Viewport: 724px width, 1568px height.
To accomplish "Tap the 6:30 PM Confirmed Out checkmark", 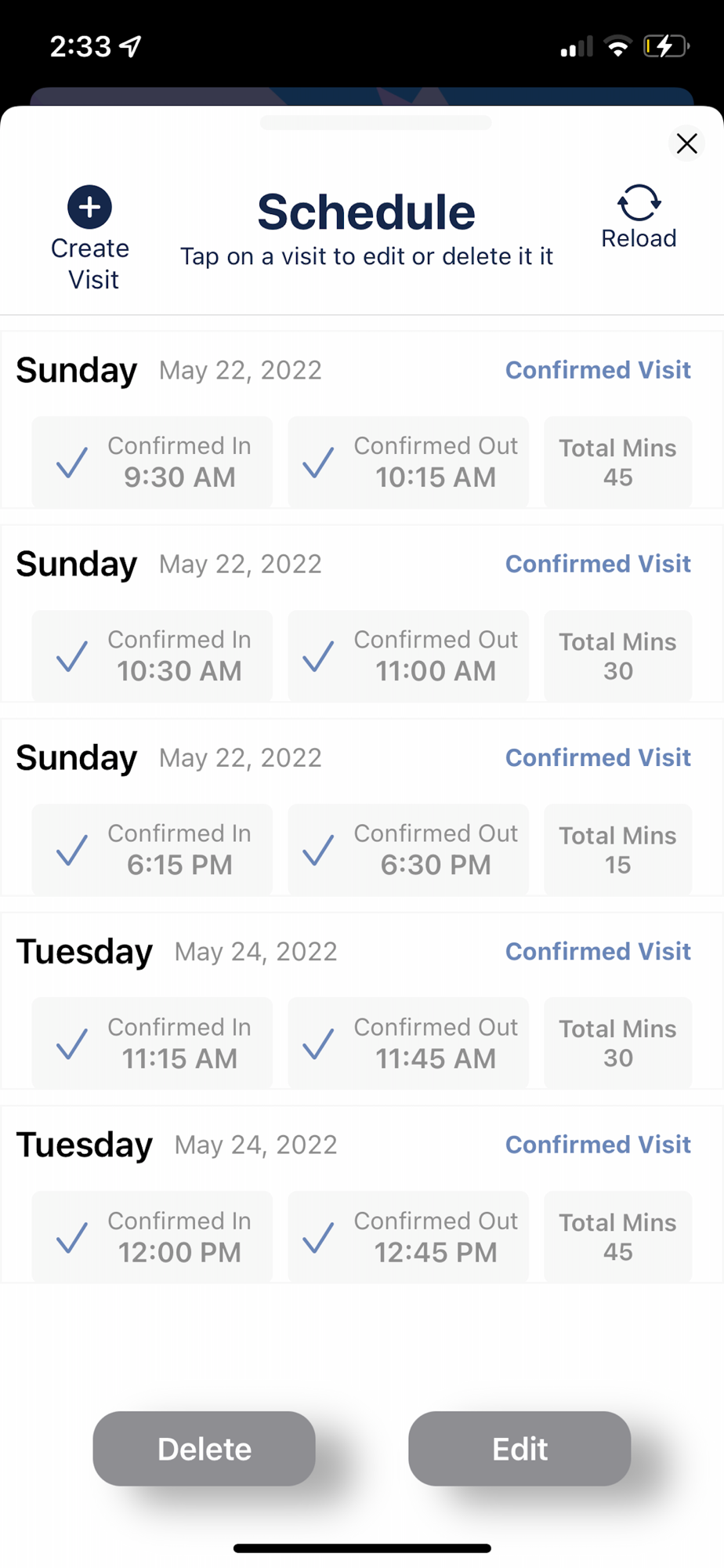I will pyautogui.click(x=319, y=850).
